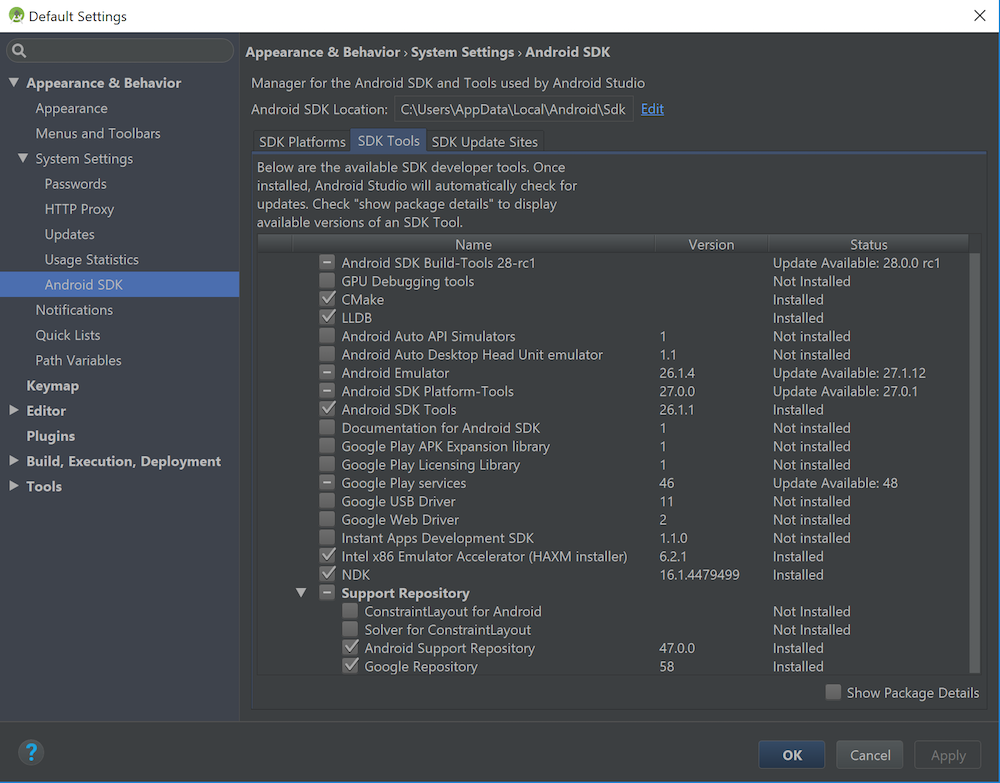Click the search magnifier icon
Viewport: 1000px width, 783px height.
(19, 51)
